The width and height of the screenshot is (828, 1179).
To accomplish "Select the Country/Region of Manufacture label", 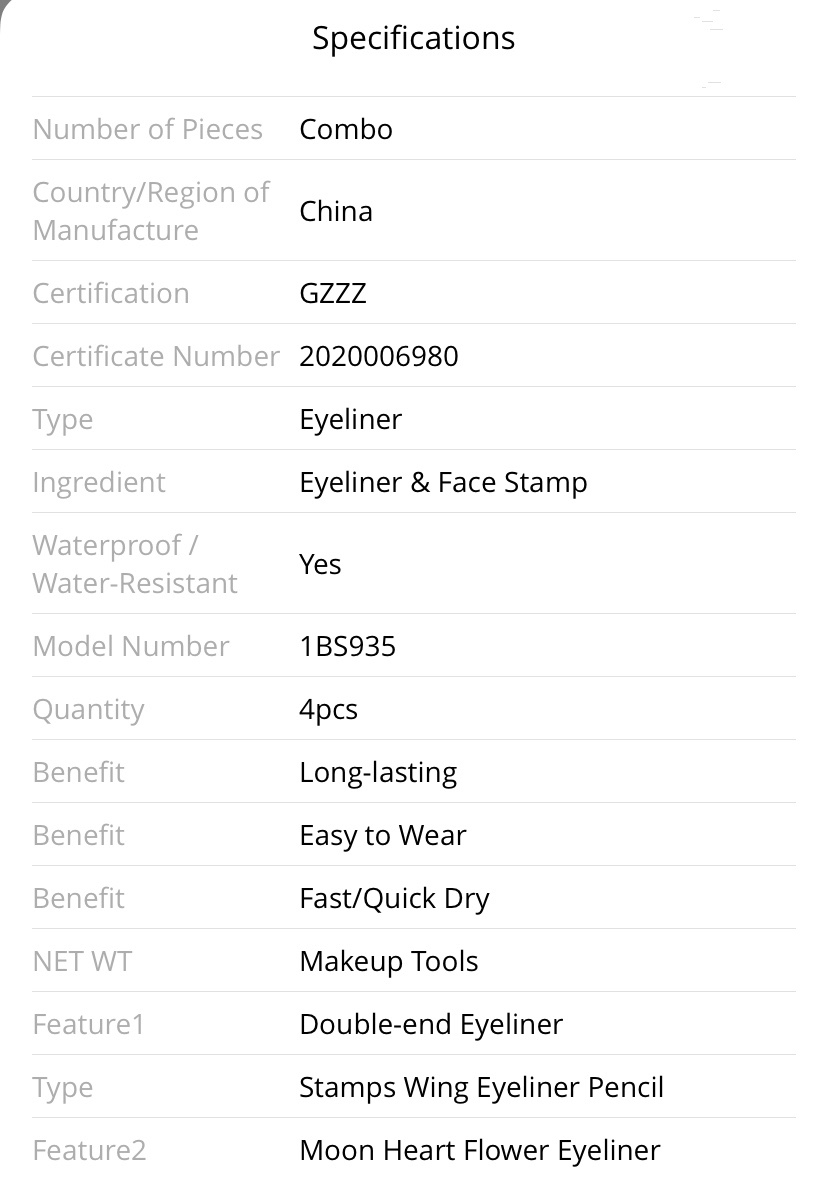I will click(x=150, y=211).
